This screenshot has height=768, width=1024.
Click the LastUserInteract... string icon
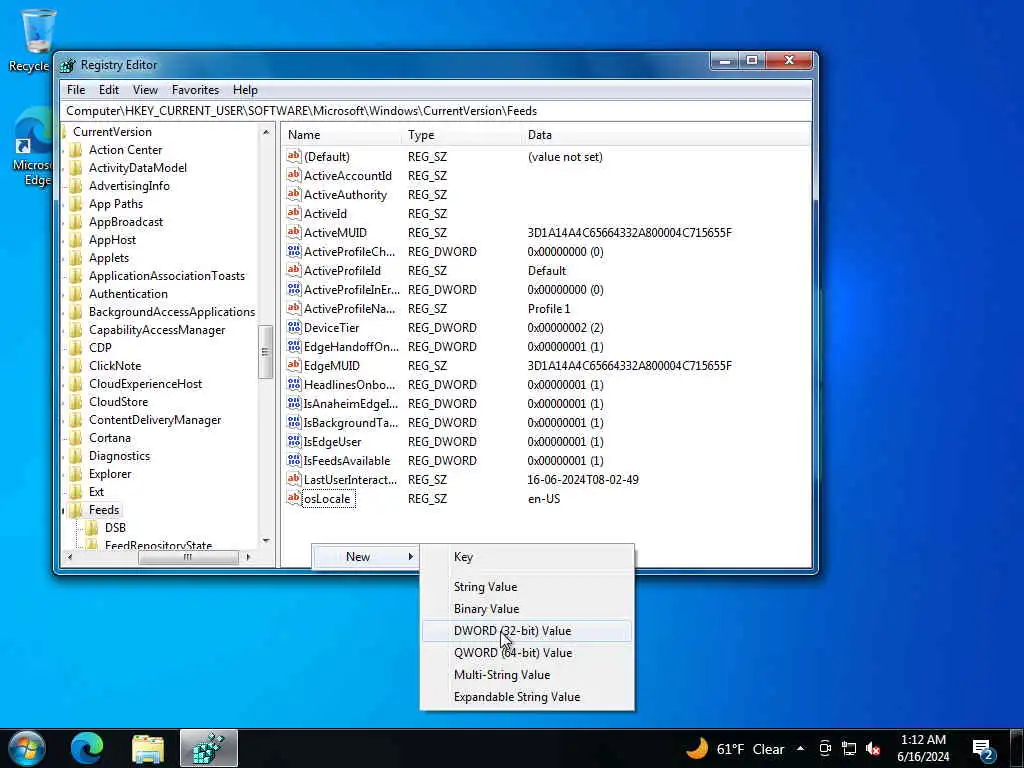tap(294, 479)
